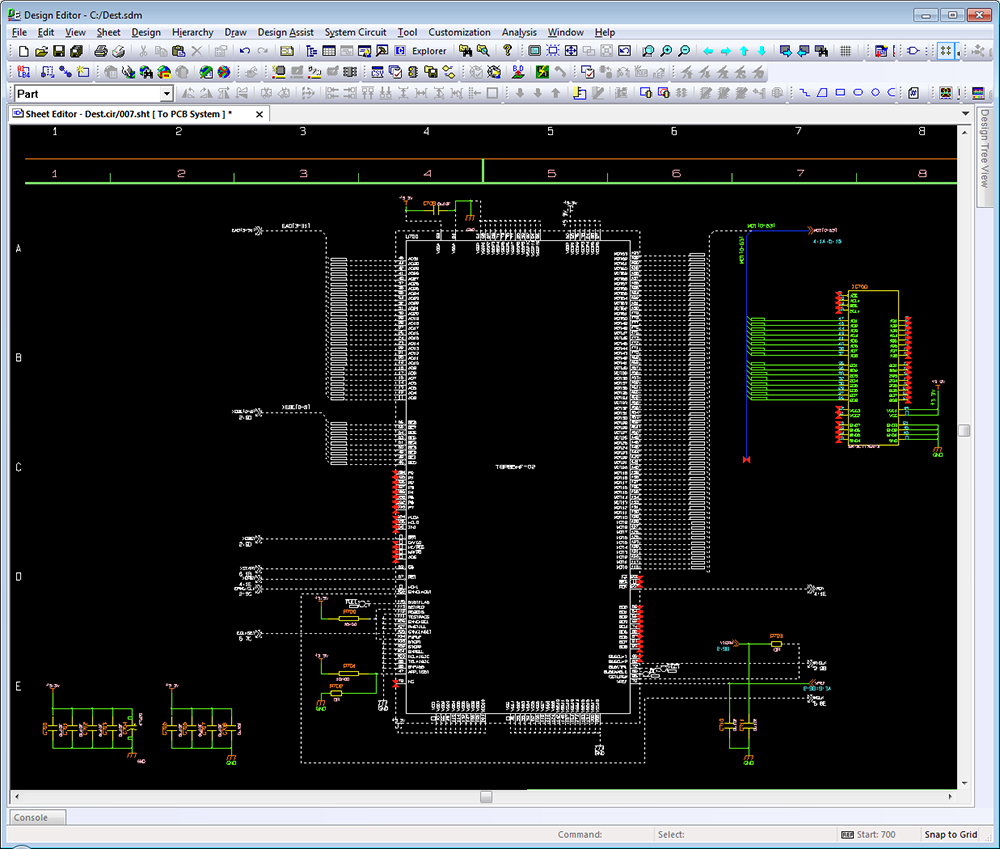Toggle the highlighted snap points toolbar button
The image size is (1000, 849).
pos(946,51)
